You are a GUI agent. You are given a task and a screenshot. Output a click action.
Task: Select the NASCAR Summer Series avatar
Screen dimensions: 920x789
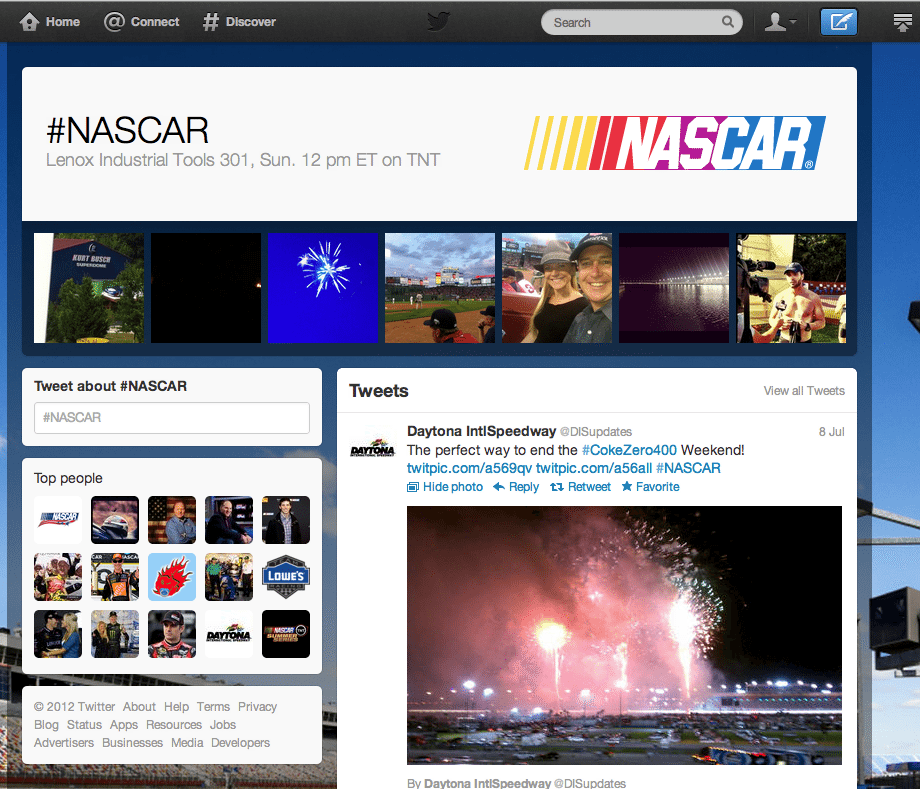tap(286, 634)
